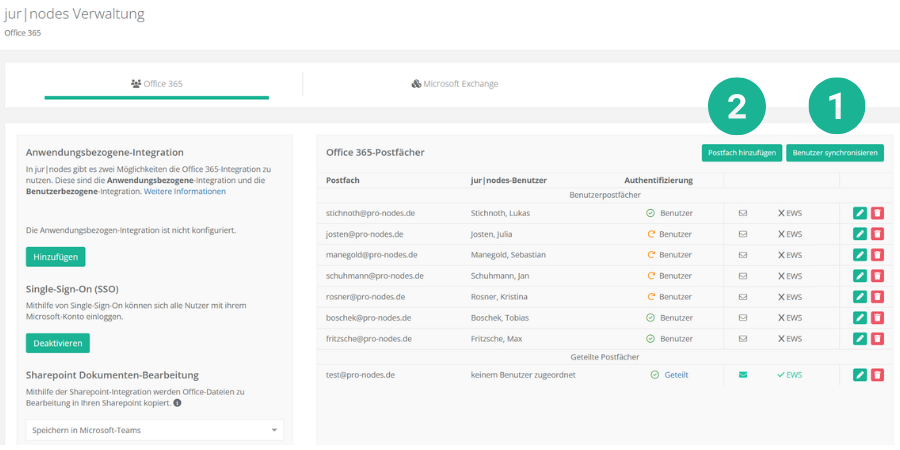Edit the stichnoth@pro-nodes.de mailbox
This screenshot has width=900, height=450.
point(859,213)
